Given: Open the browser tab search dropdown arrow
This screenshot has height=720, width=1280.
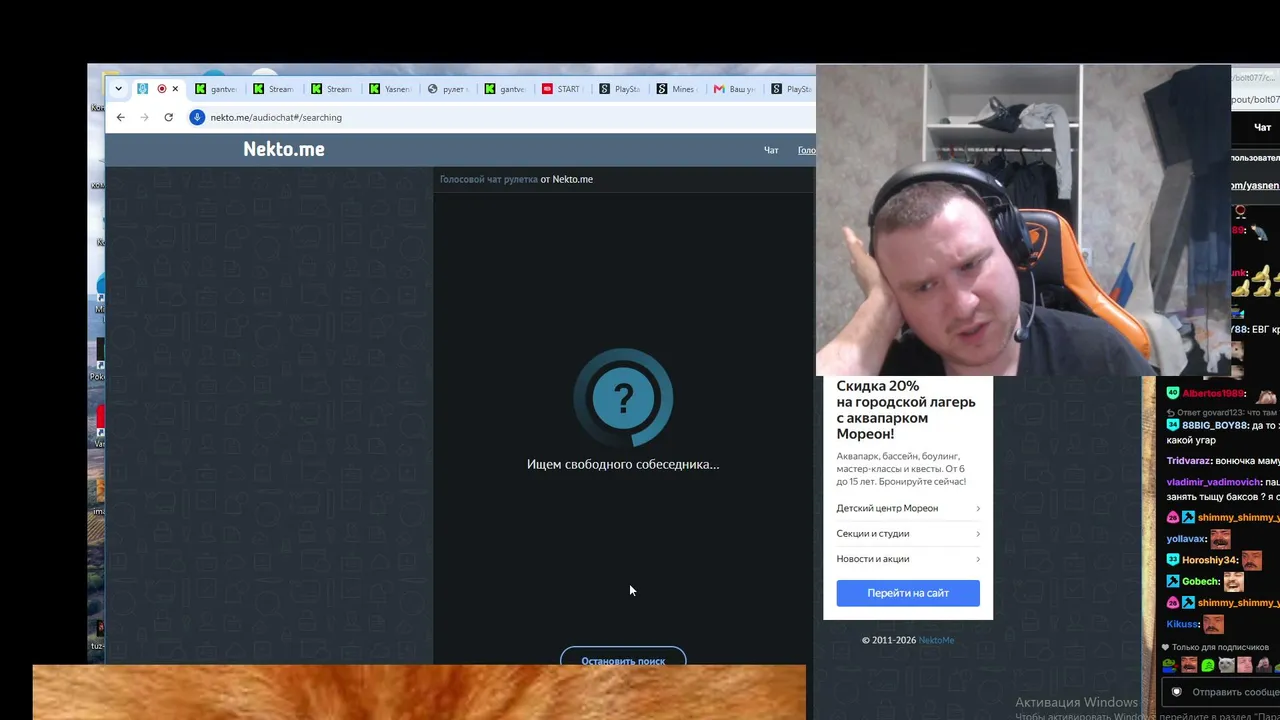Looking at the screenshot, I should click(x=118, y=89).
